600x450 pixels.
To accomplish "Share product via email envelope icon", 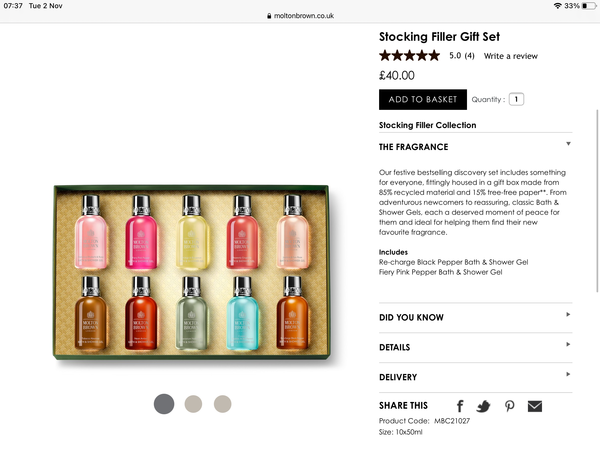I will coord(535,406).
